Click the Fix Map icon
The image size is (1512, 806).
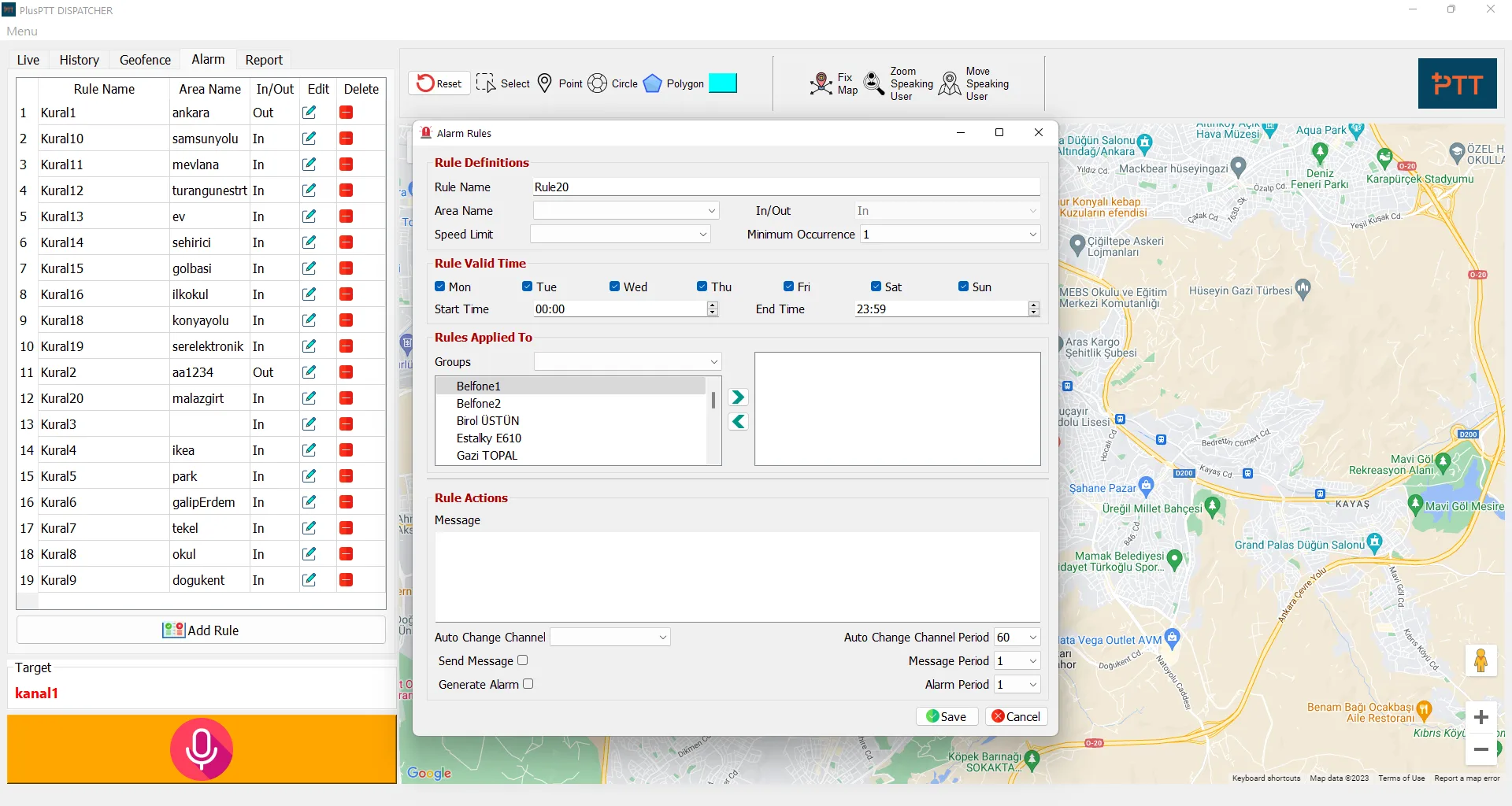[x=821, y=83]
